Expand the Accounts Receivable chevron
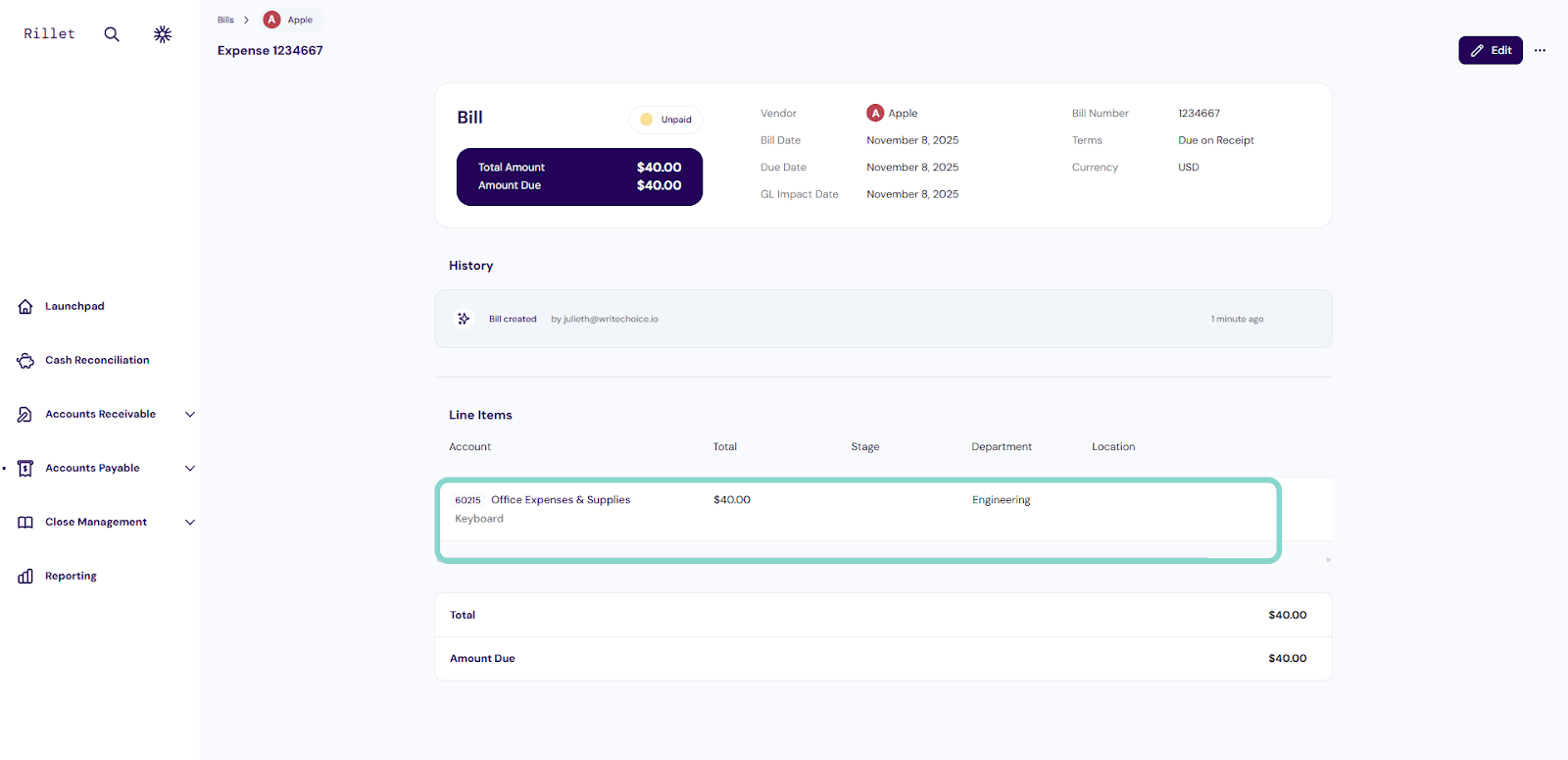Viewport: 1568px width, 760px height. (x=190, y=415)
